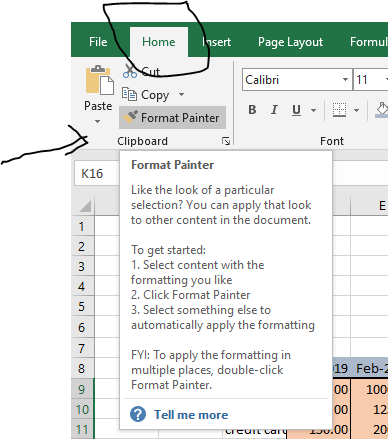Click the Cut scissors icon
Screen dimensions: 388x439
(x=130, y=71)
